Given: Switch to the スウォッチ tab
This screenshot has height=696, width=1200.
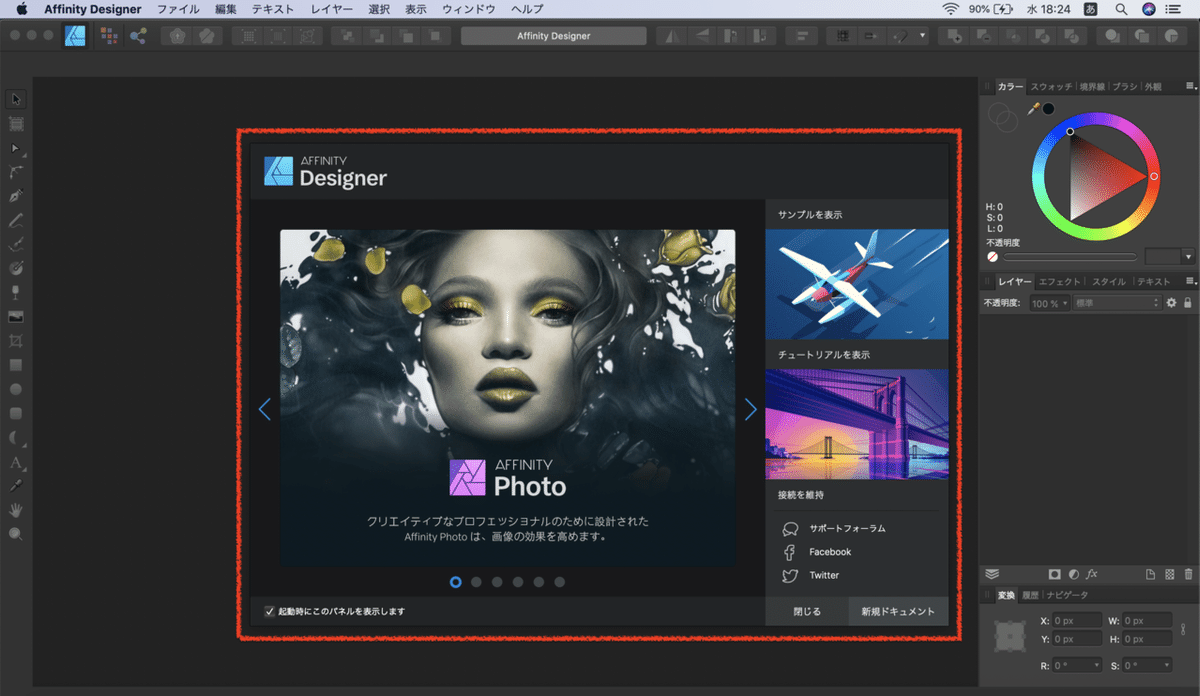Looking at the screenshot, I should [1050, 87].
